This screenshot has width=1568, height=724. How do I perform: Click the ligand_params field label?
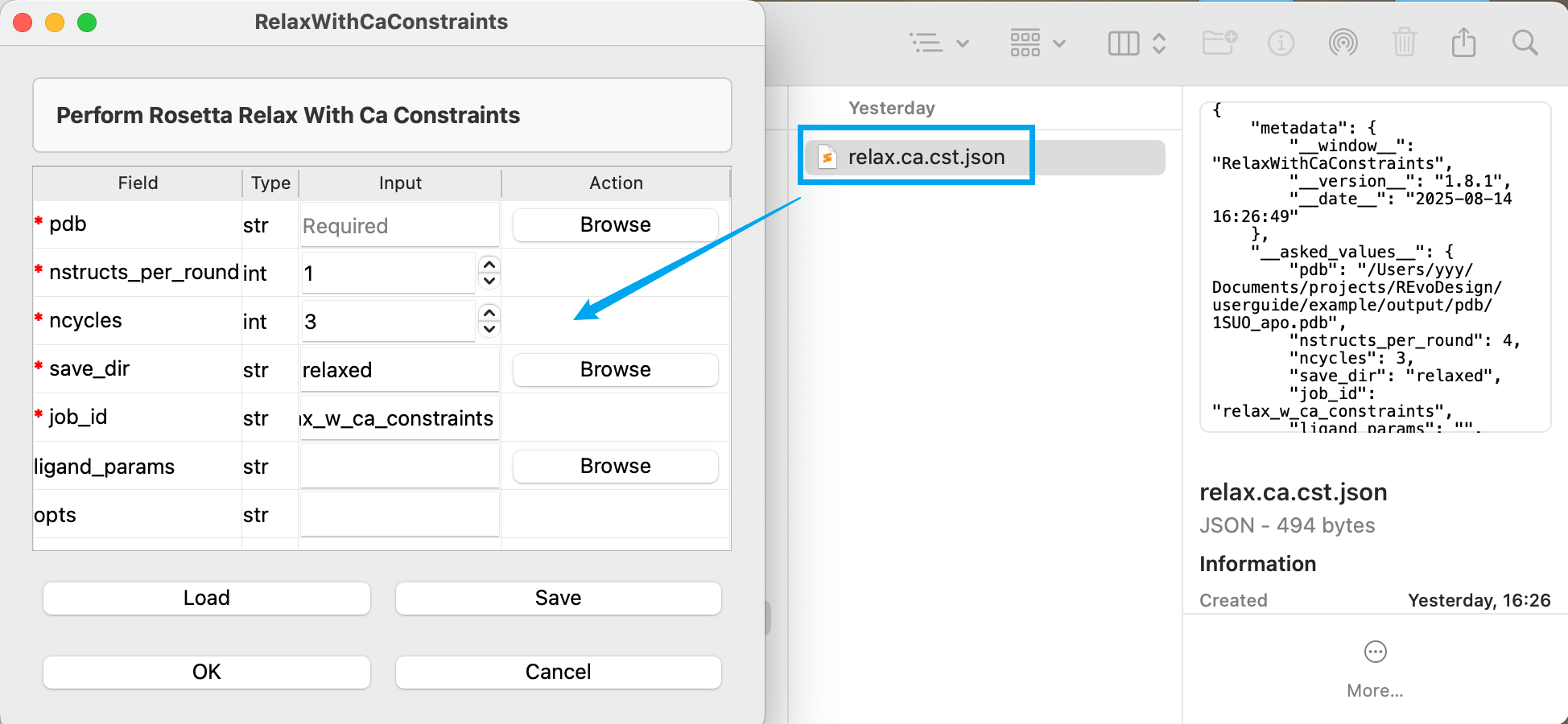(104, 467)
